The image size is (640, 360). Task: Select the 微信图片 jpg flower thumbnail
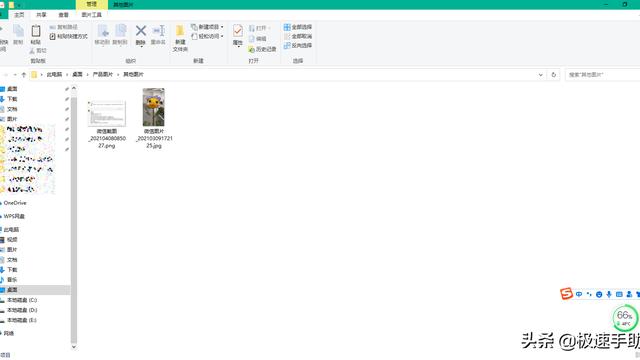[x=153, y=107]
